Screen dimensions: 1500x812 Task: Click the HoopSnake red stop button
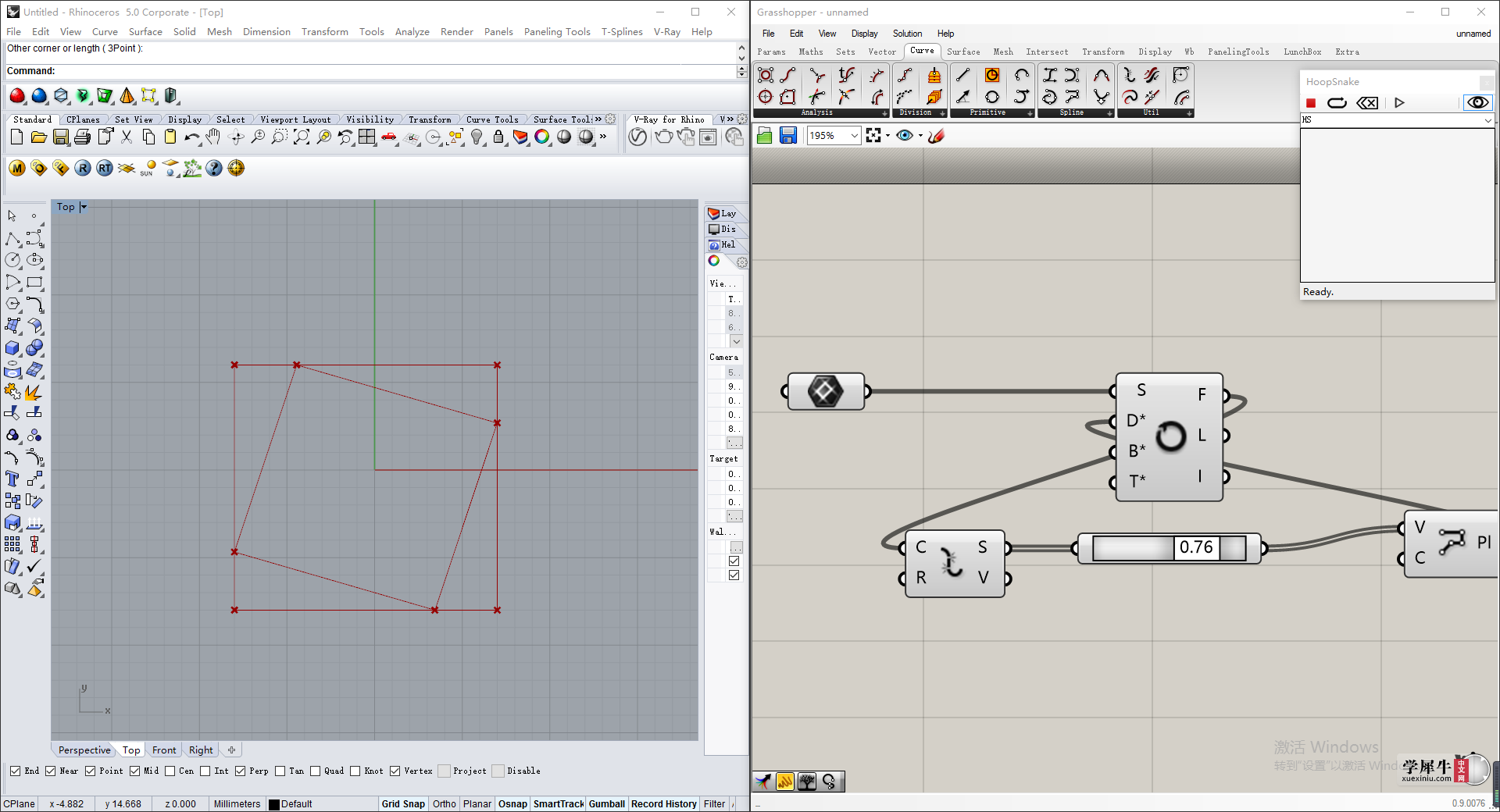click(1311, 103)
